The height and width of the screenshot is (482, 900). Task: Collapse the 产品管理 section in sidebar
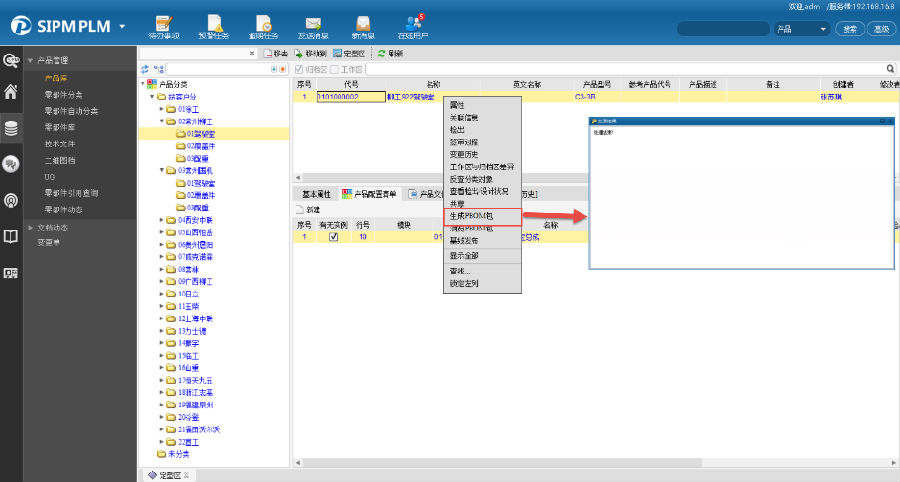tap(30, 60)
